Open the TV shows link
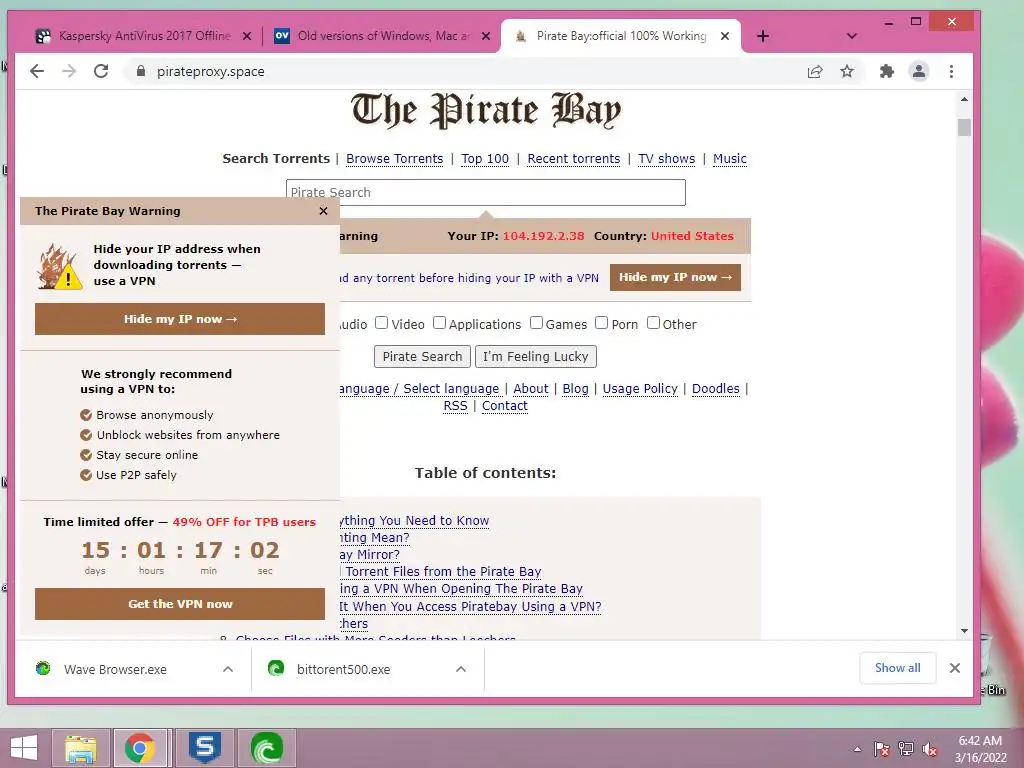Screen dimensions: 1024x768 click(666, 159)
